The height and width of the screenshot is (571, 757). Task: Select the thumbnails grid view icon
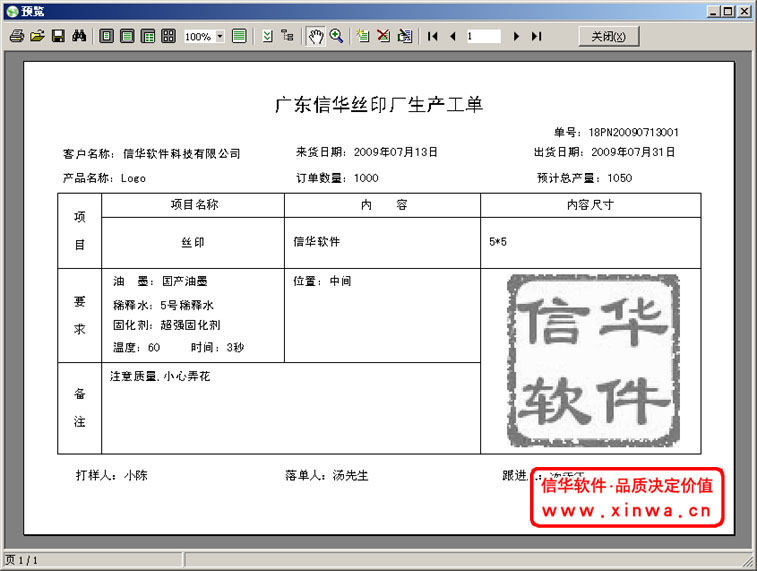[168, 36]
